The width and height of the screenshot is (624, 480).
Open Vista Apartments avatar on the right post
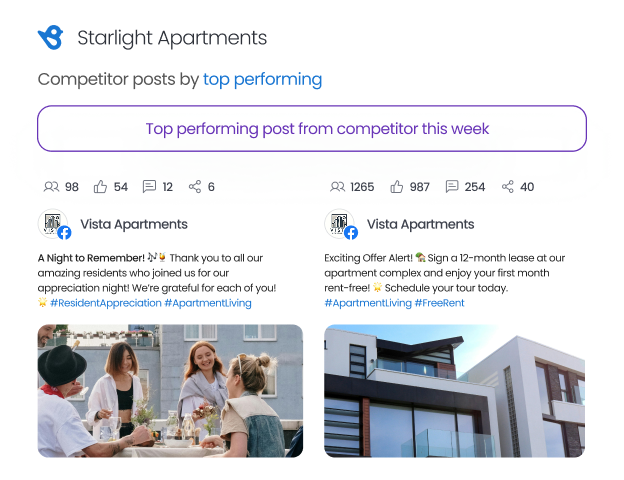(341, 224)
